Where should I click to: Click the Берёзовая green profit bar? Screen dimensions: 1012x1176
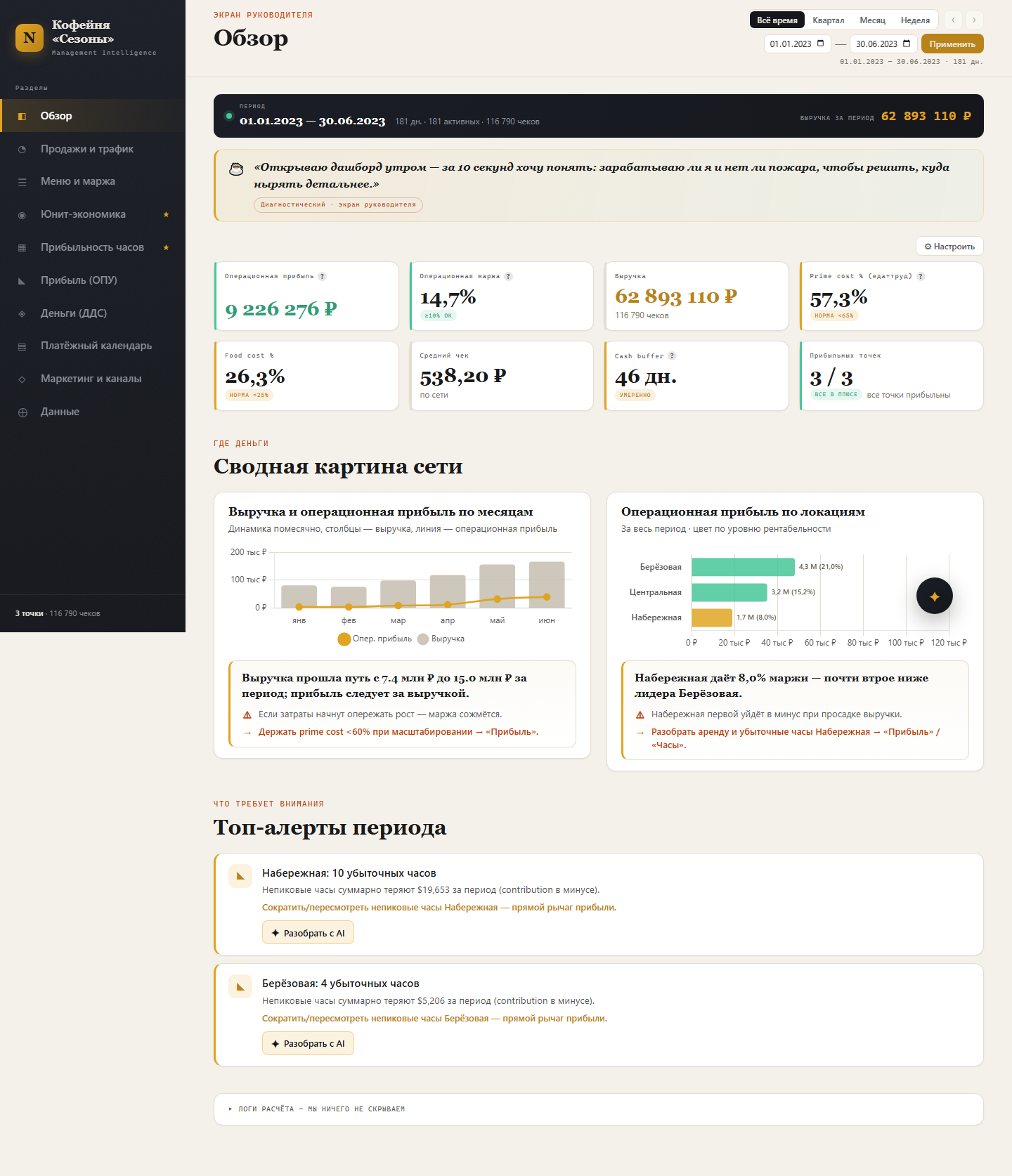(x=743, y=567)
